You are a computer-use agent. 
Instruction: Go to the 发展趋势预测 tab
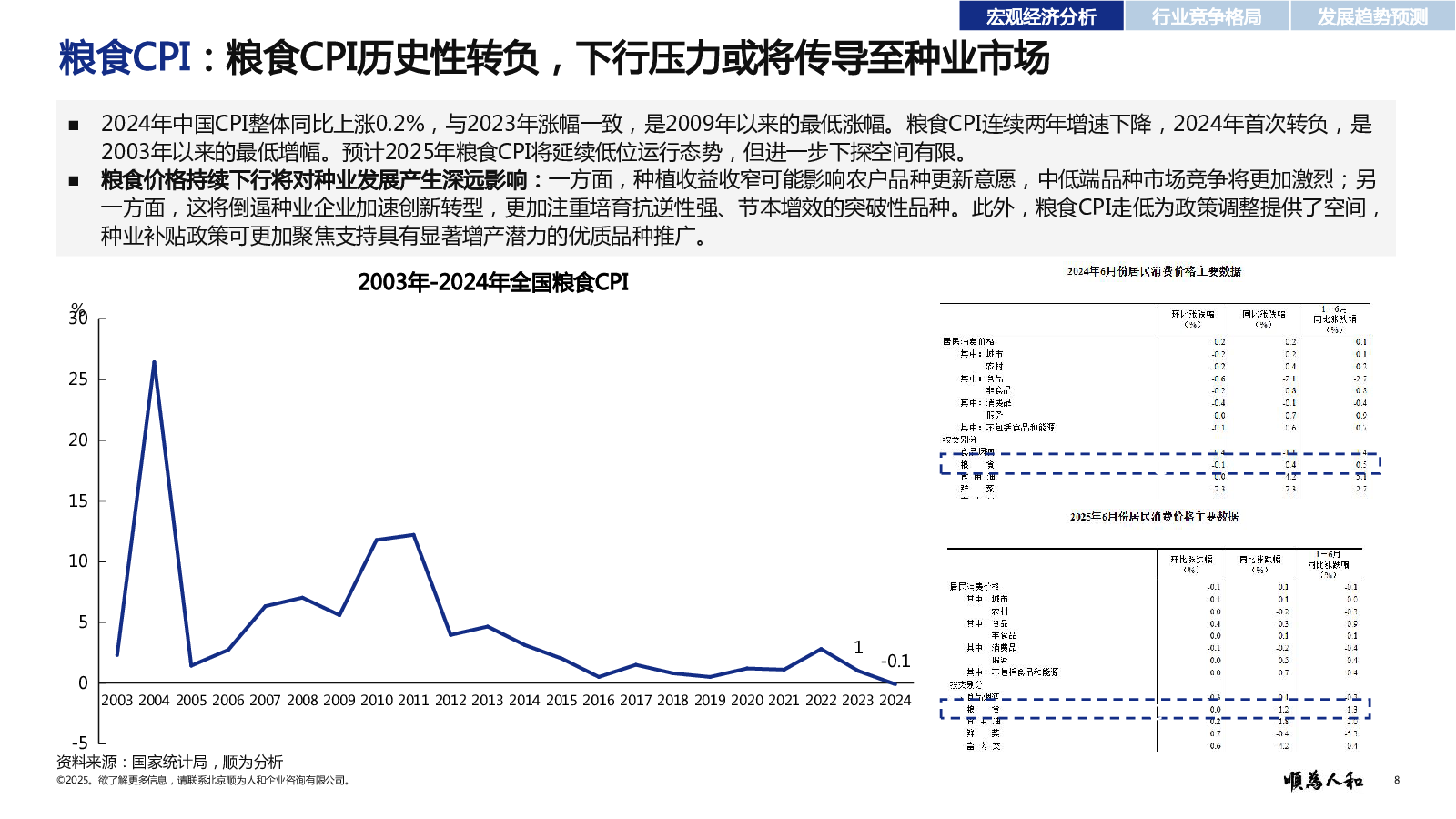click(x=1372, y=16)
